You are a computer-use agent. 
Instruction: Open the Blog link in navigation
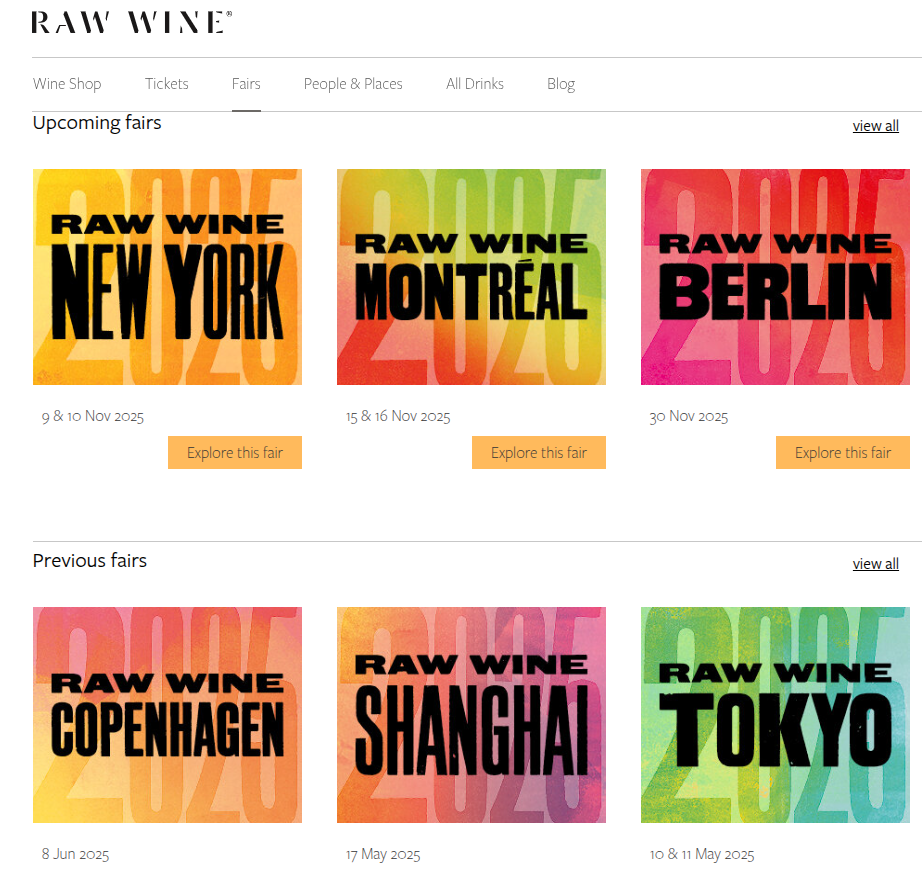561,84
